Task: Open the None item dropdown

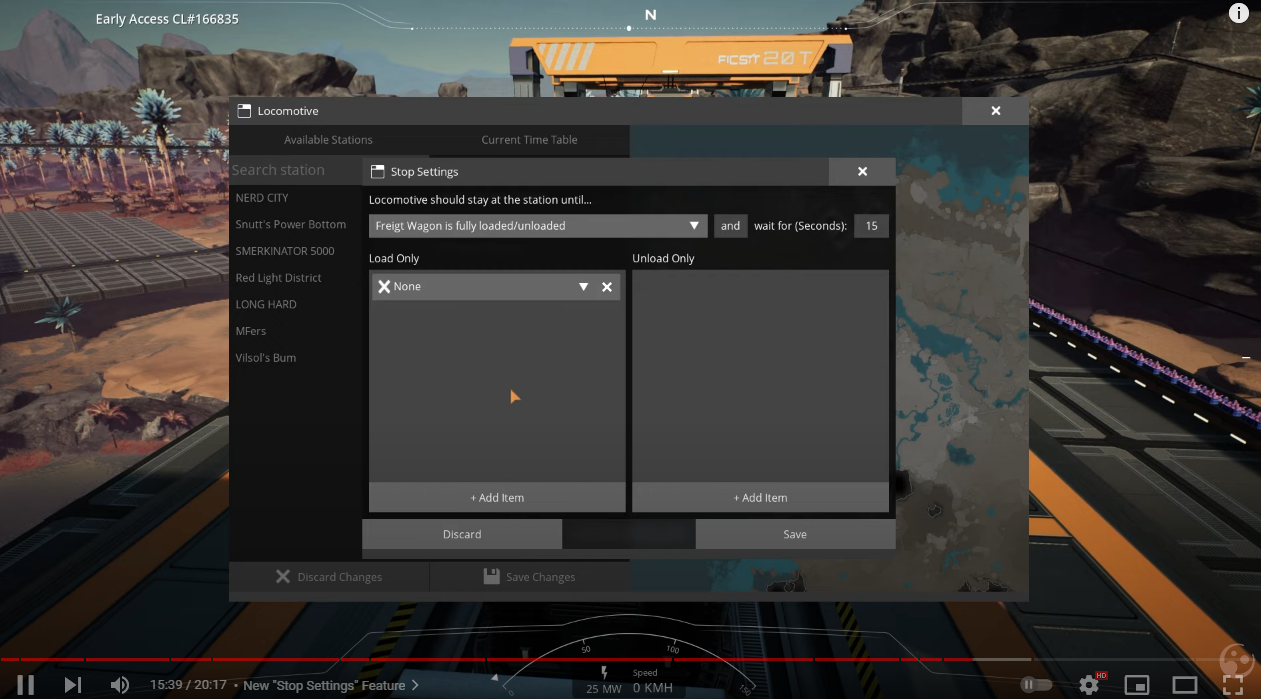Action: [583, 287]
